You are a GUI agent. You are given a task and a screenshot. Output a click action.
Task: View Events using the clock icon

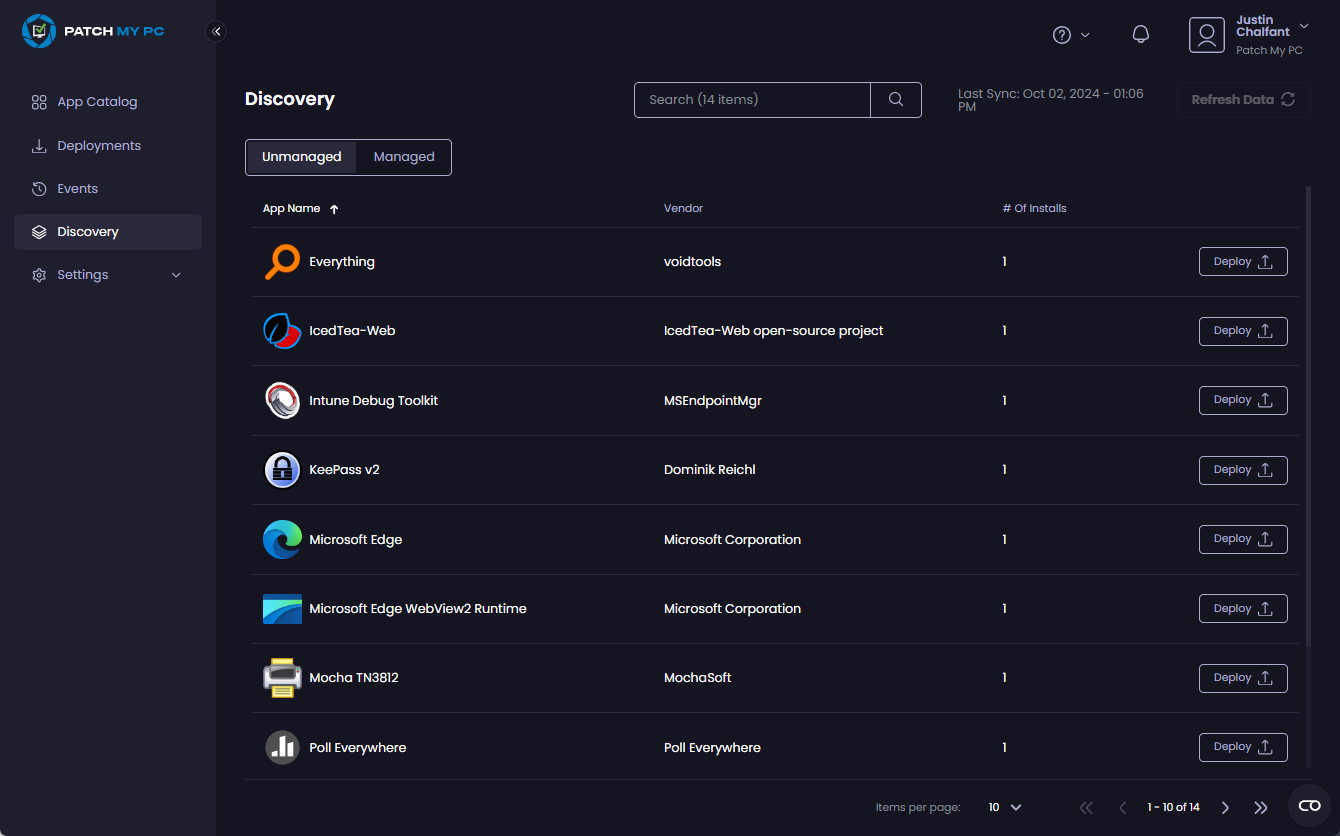(x=39, y=188)
